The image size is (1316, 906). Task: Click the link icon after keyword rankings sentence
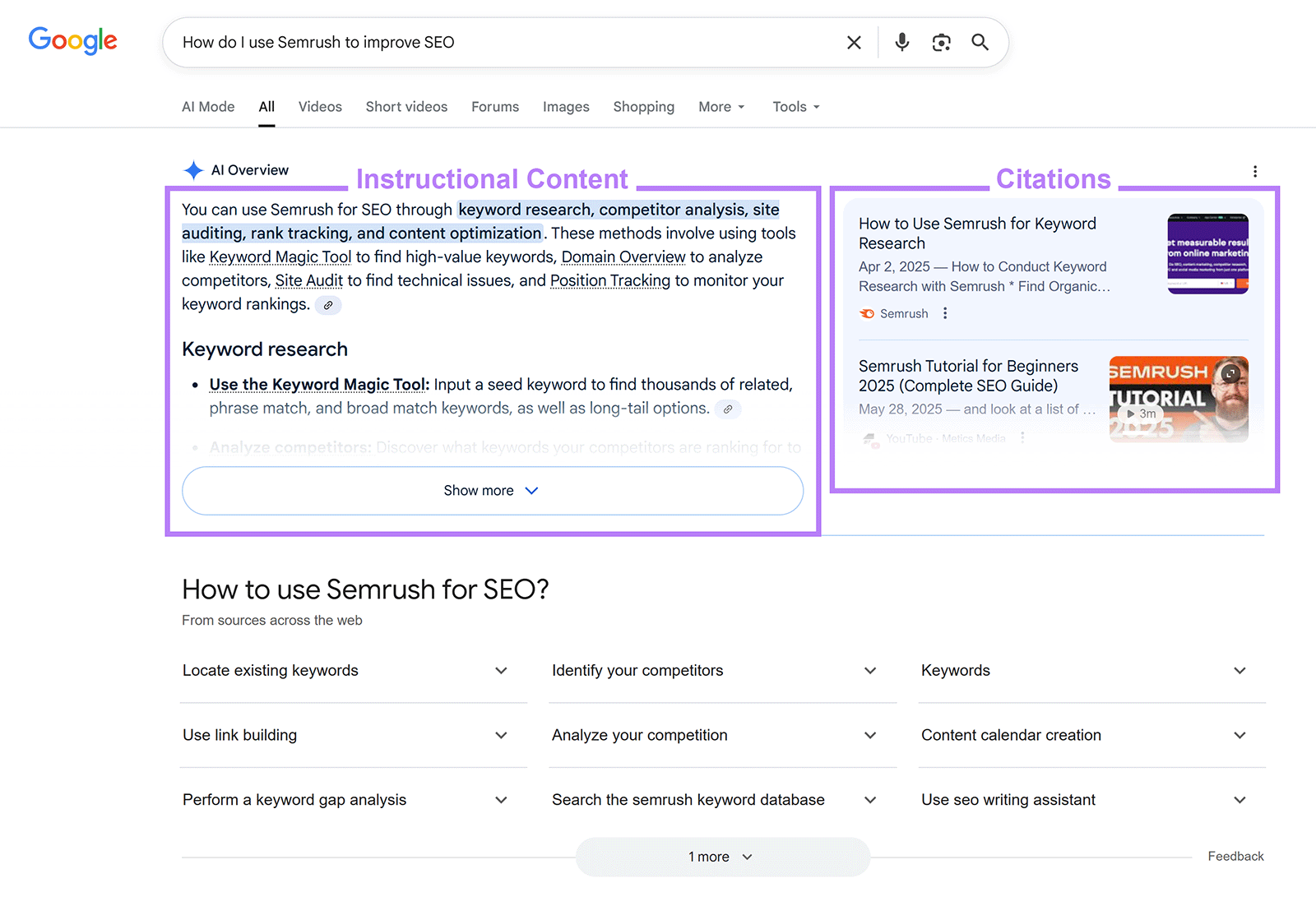327,305
